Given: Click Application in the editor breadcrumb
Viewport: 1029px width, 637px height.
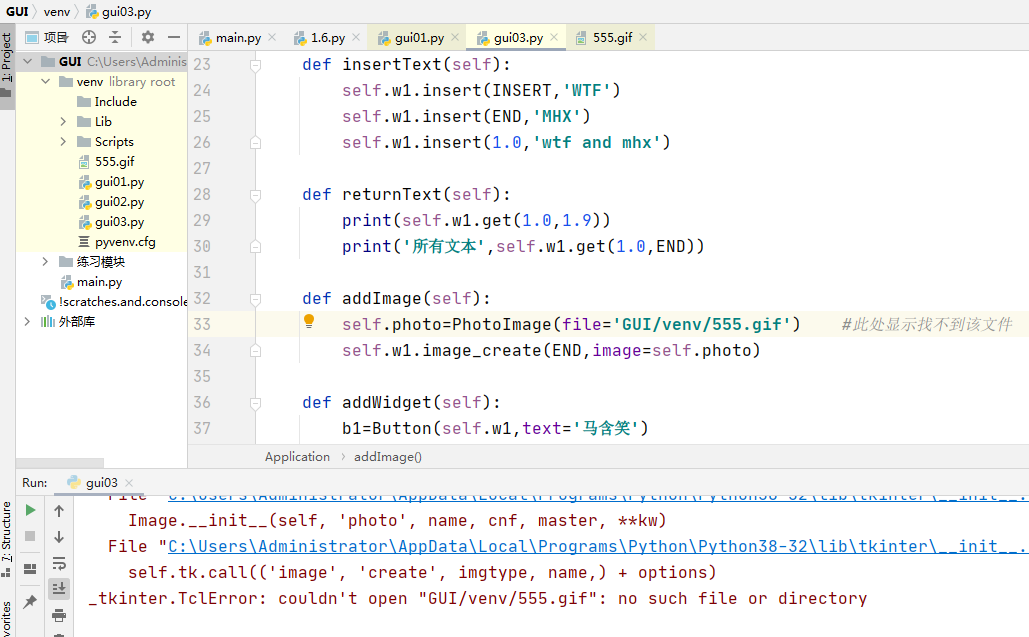Looking at the screenshot, I should point(297,457).
